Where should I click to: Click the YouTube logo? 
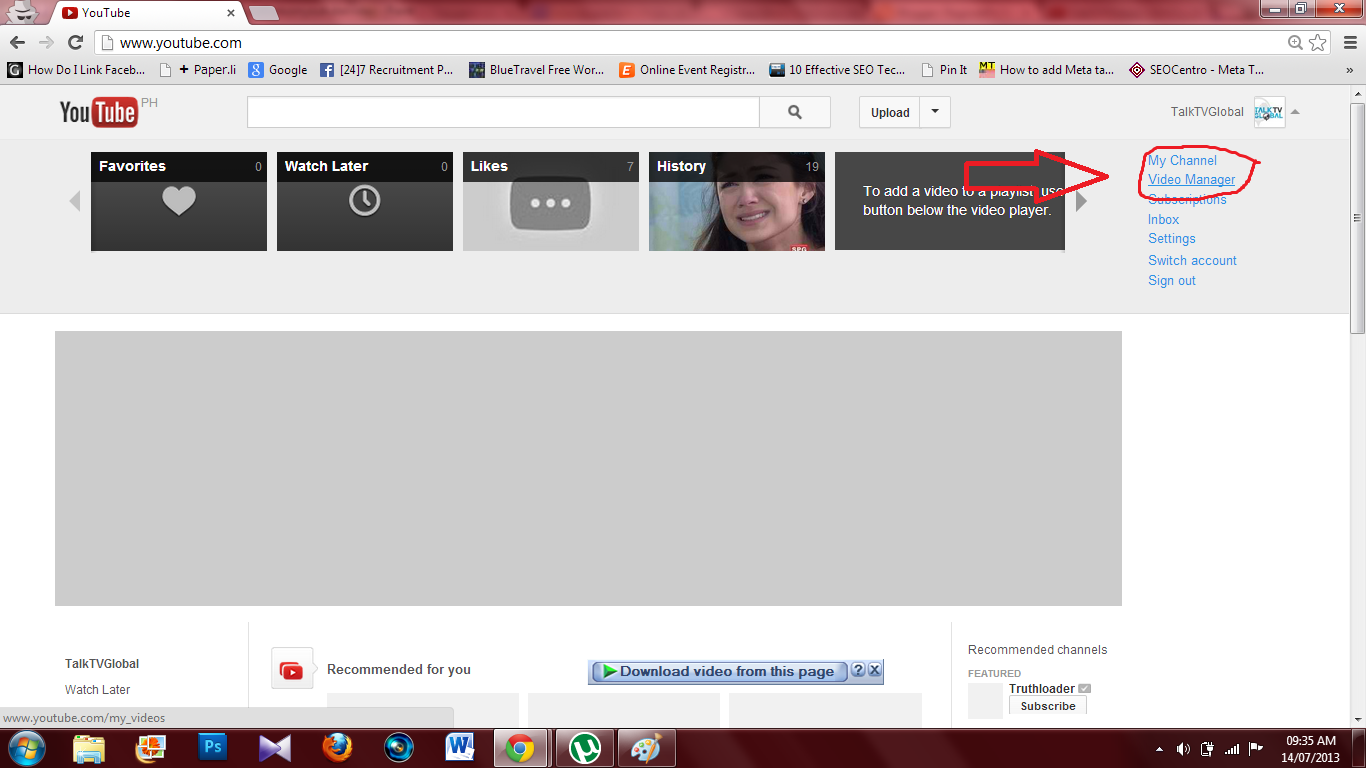tap(98, 112)
